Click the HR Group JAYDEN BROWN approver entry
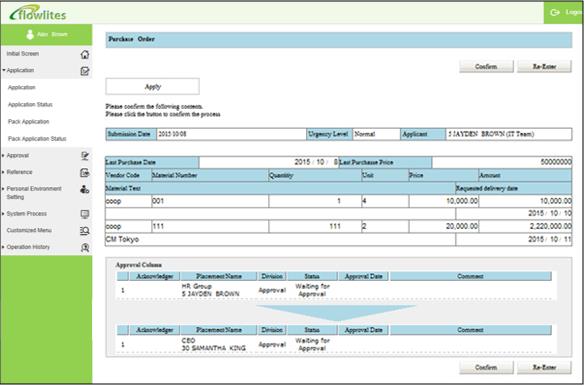This screenshot has height=386, width=585. point(210,290)
